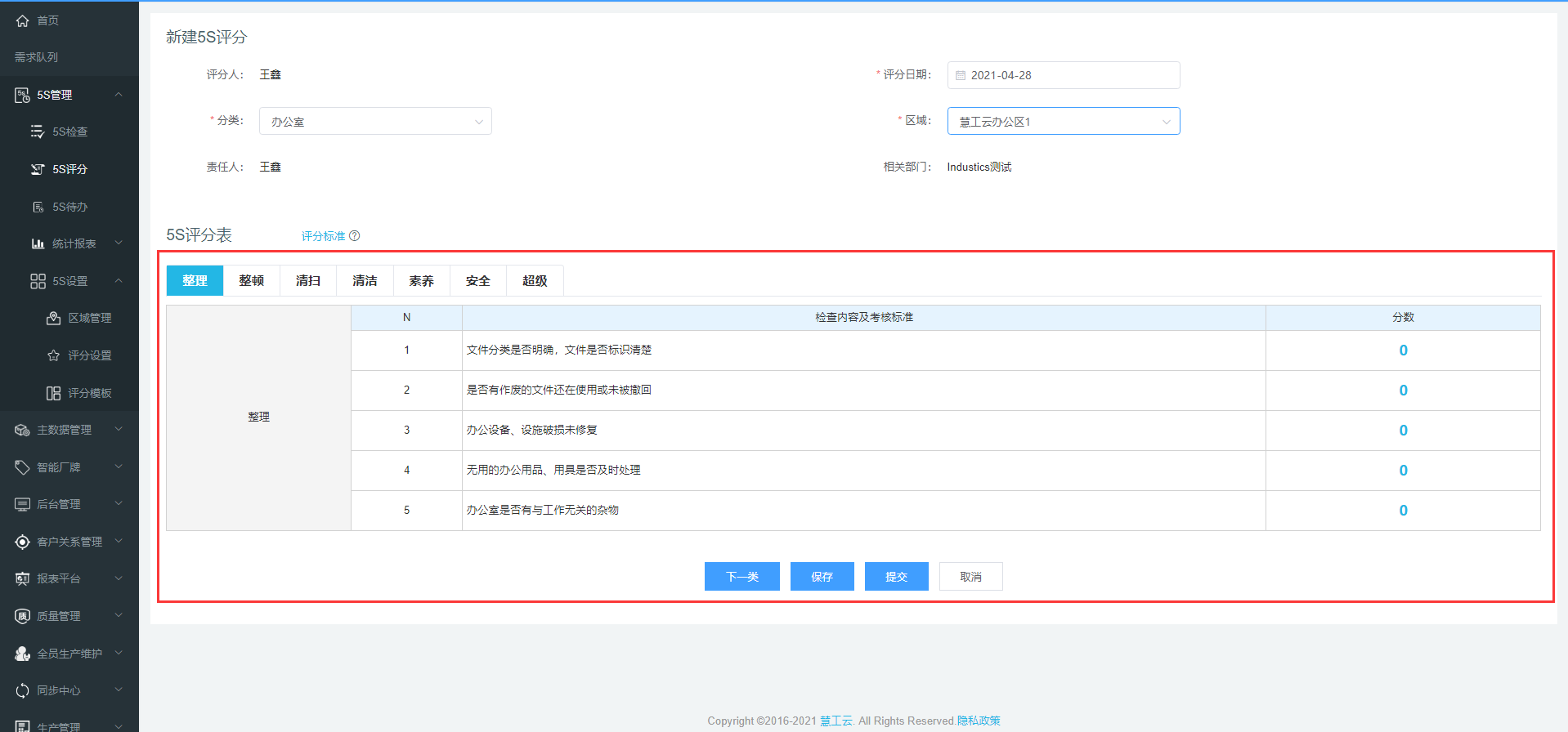Switch to the 安全 tab
1568x732 pixels.
[x=477, y=280]
